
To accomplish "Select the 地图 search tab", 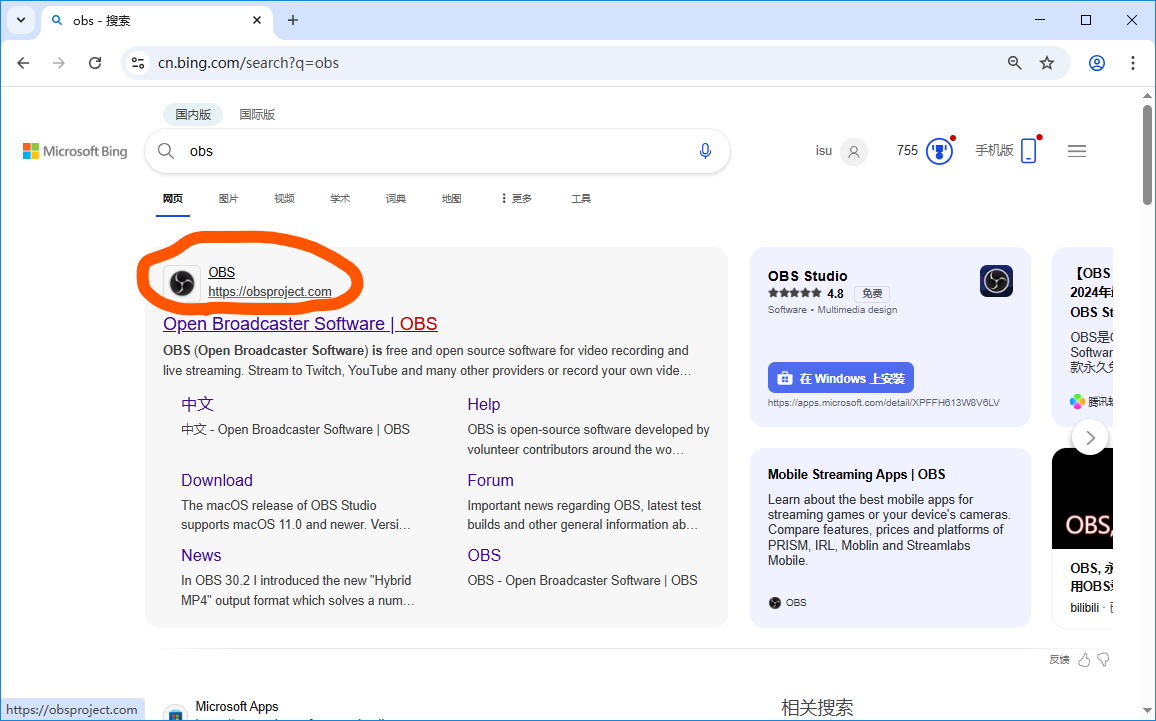I will 451,198.
